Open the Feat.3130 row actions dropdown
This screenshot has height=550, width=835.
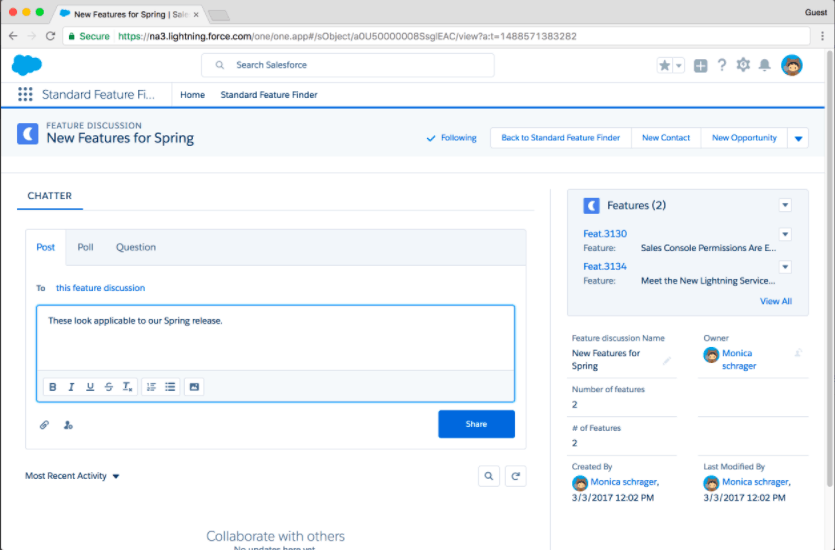pyautogui.click(x=785, y=234)
